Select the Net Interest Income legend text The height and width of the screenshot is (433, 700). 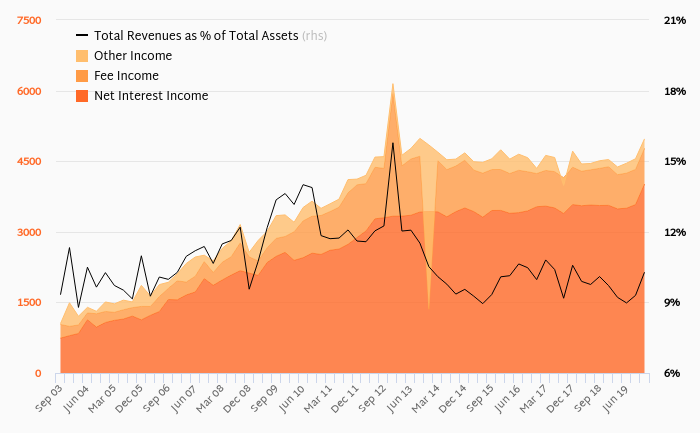tap(150, 96)
